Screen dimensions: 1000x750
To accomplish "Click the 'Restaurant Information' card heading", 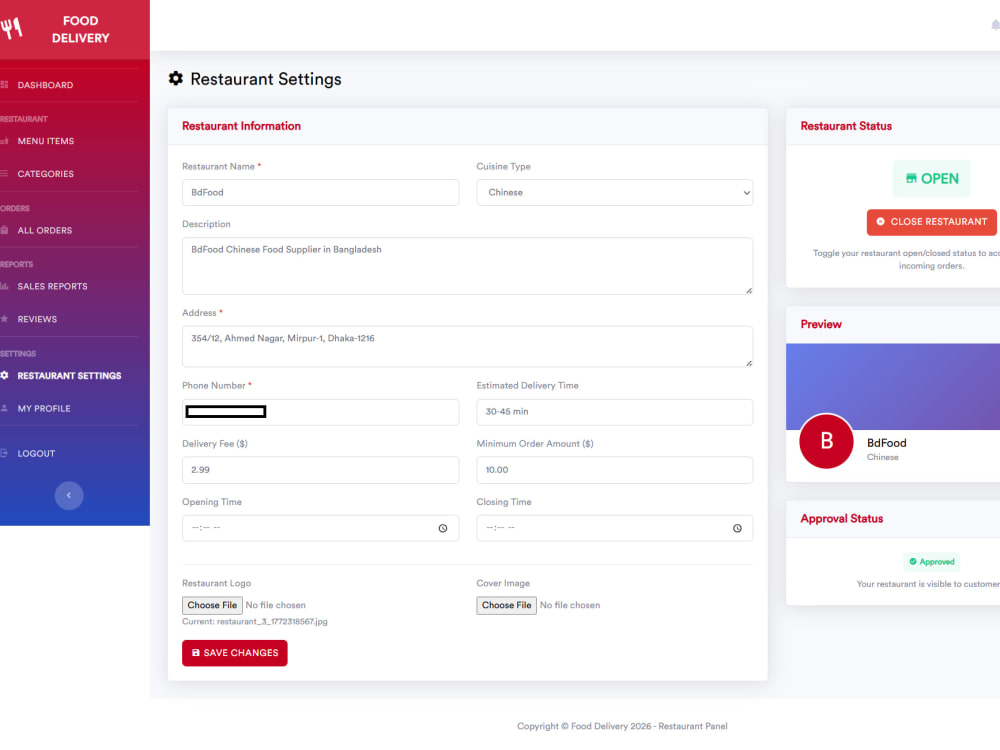I will tap(241, 126).
